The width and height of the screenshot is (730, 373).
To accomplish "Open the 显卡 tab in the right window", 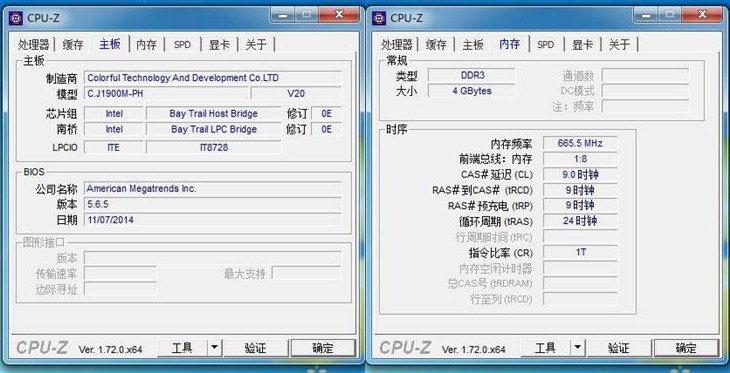I will (582, 45).
